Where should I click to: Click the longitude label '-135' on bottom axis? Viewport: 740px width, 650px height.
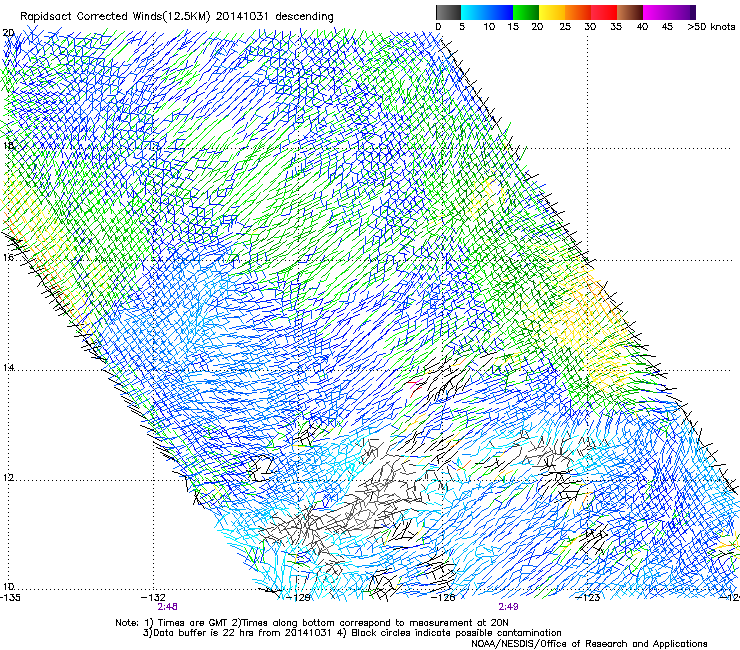point(10,598)
